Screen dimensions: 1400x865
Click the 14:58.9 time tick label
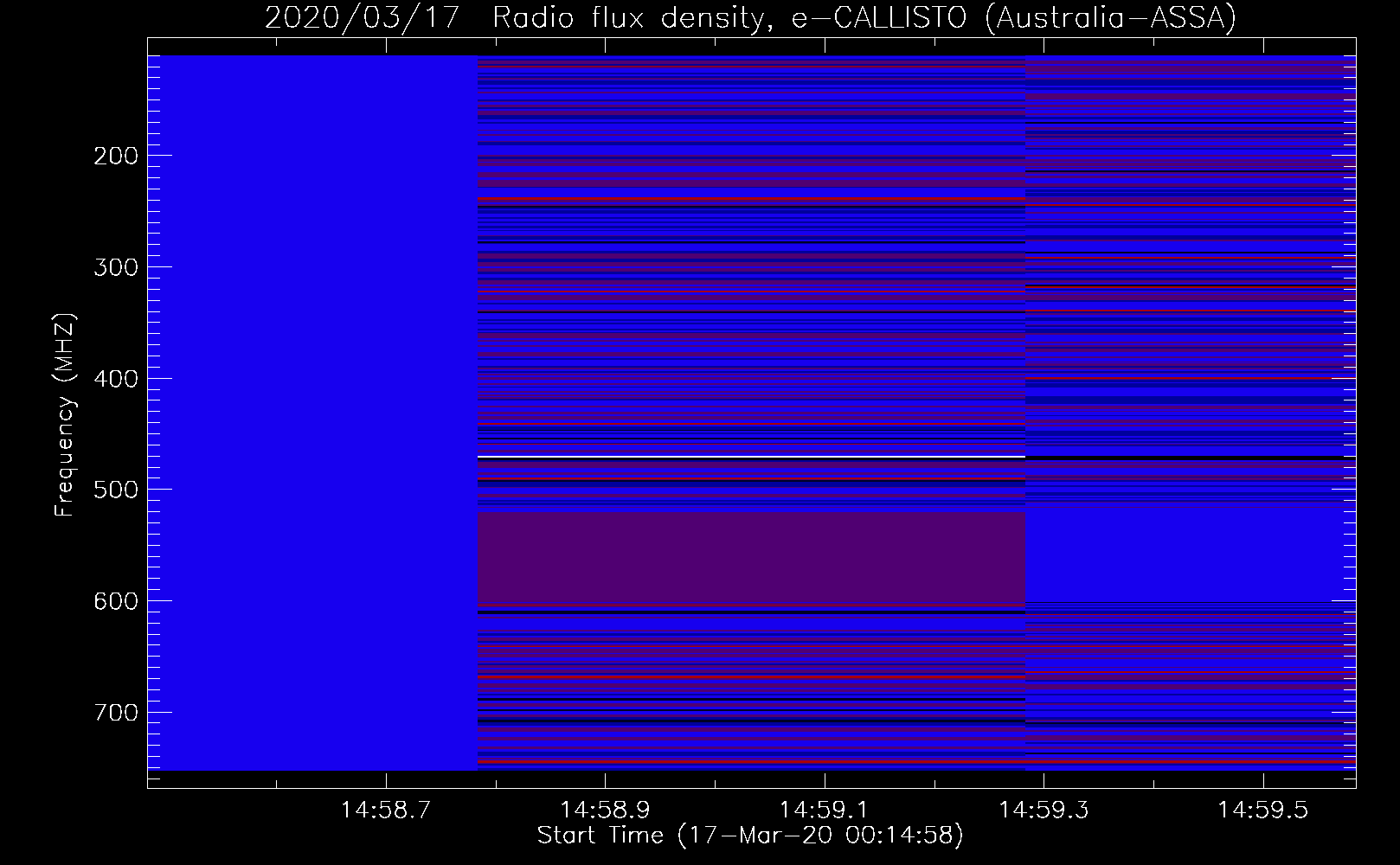[605, 811]
